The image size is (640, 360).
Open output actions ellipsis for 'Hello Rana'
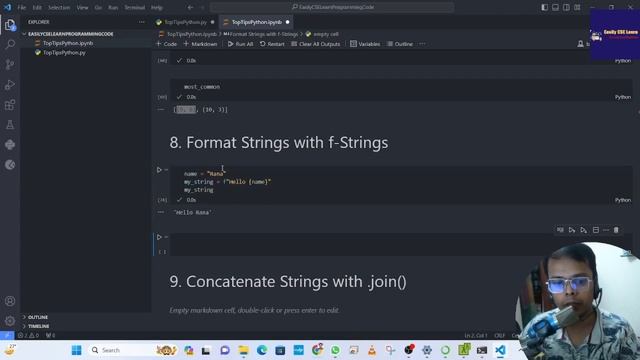pos(161,212)
